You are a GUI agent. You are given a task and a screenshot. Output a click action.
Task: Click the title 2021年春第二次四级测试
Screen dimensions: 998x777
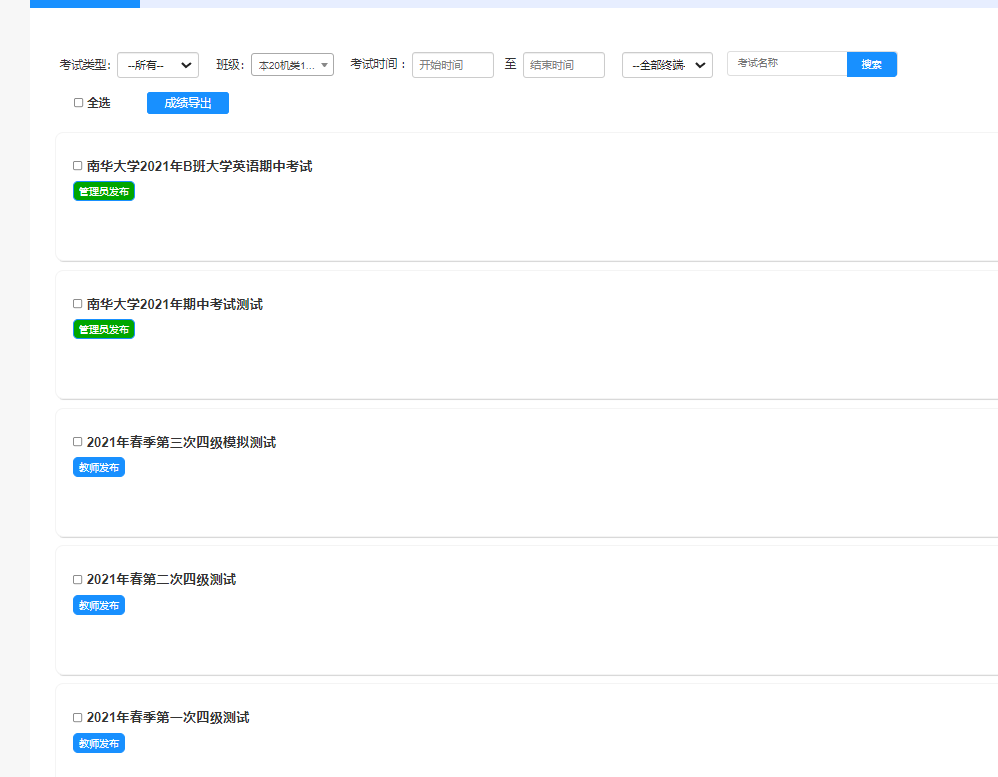[x=161, y=580]
